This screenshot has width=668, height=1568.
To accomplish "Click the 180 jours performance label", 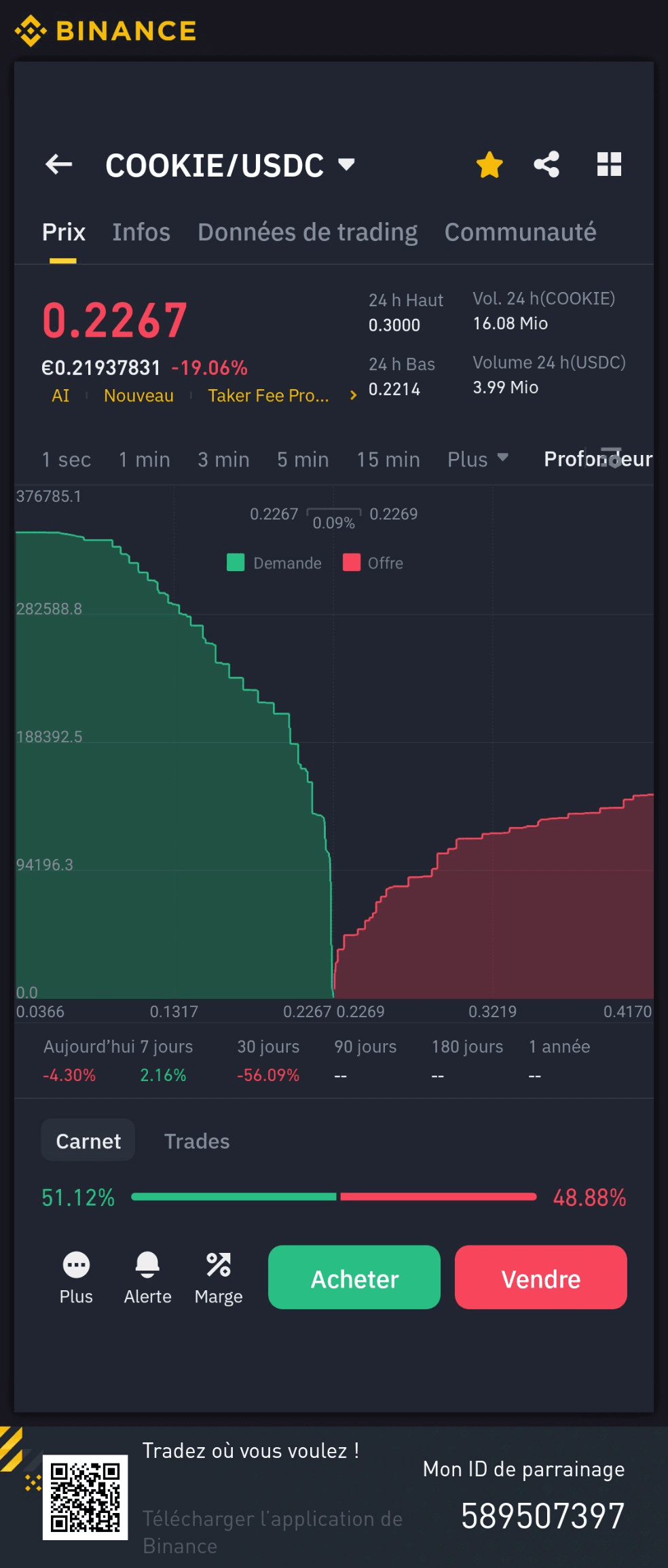I will (x=468, y=1047).
